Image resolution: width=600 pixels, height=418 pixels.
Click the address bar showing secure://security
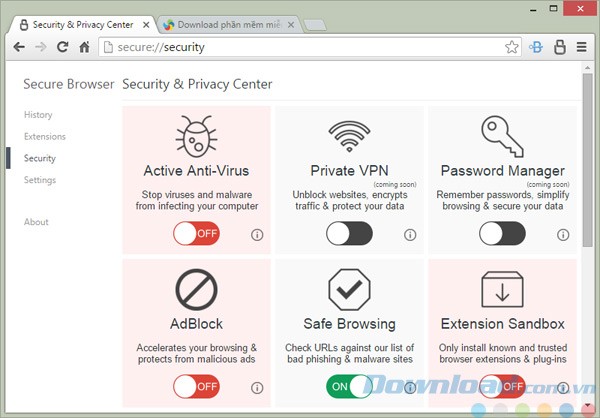pos(300,46)
